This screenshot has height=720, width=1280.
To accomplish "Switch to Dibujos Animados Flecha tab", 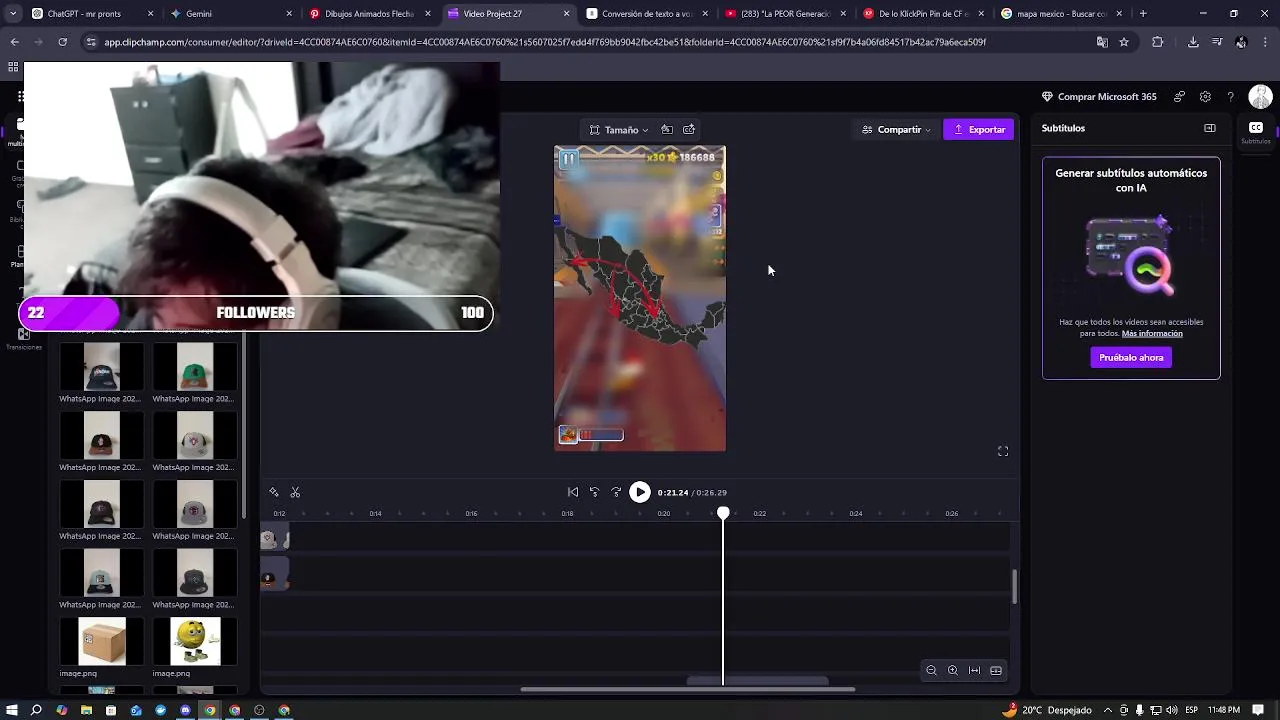I will pyautogui.click(x=368, y=14).
